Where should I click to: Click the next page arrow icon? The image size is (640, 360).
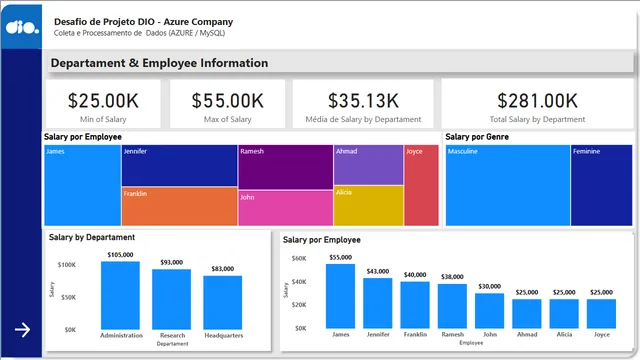[22, 330]
